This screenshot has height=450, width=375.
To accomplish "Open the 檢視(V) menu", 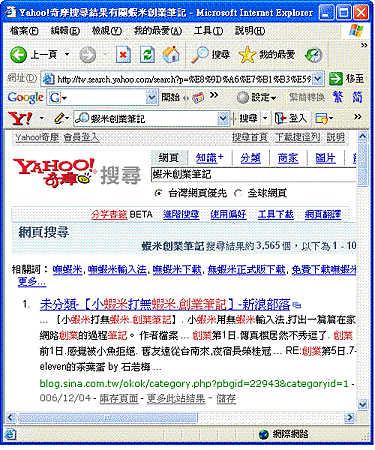I will point(107,31).
